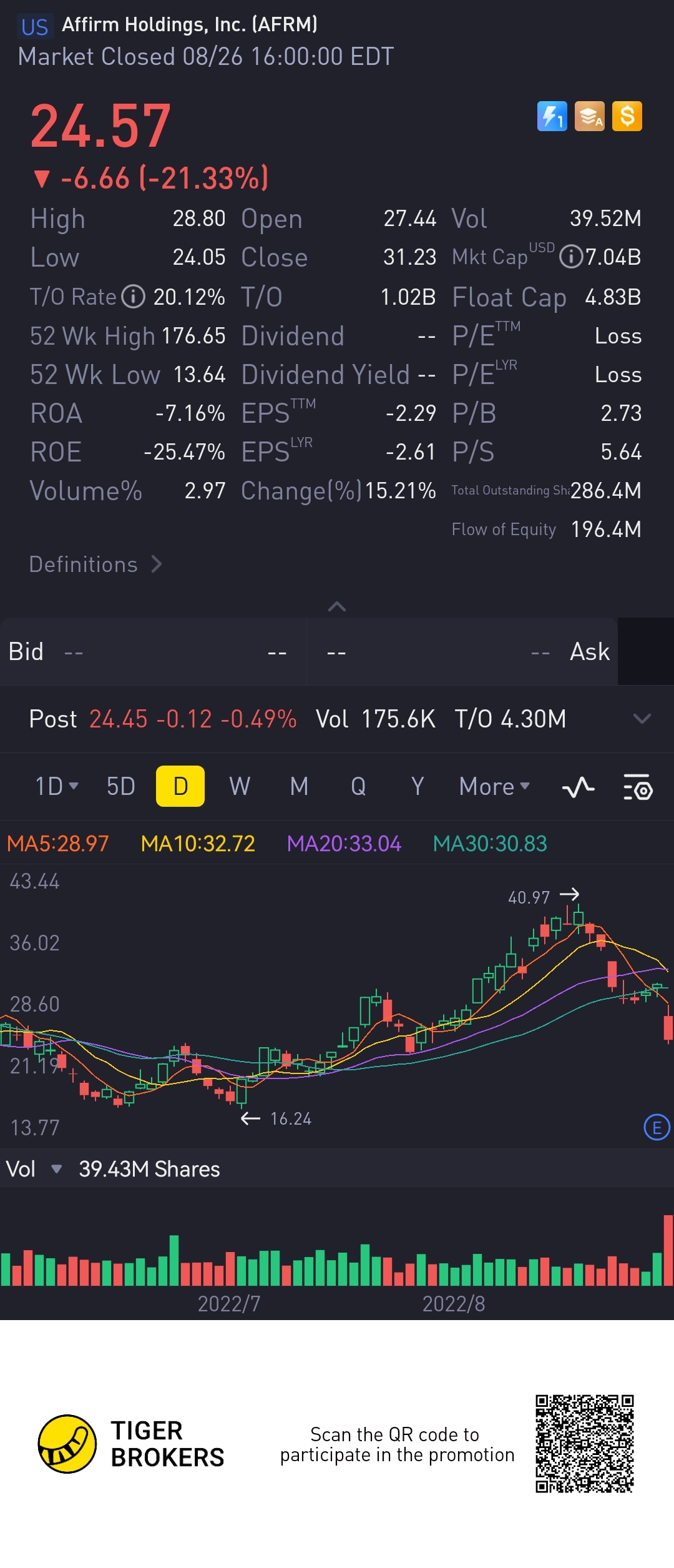Open the Vol indicator dropdown

(x=34, y=1169)
